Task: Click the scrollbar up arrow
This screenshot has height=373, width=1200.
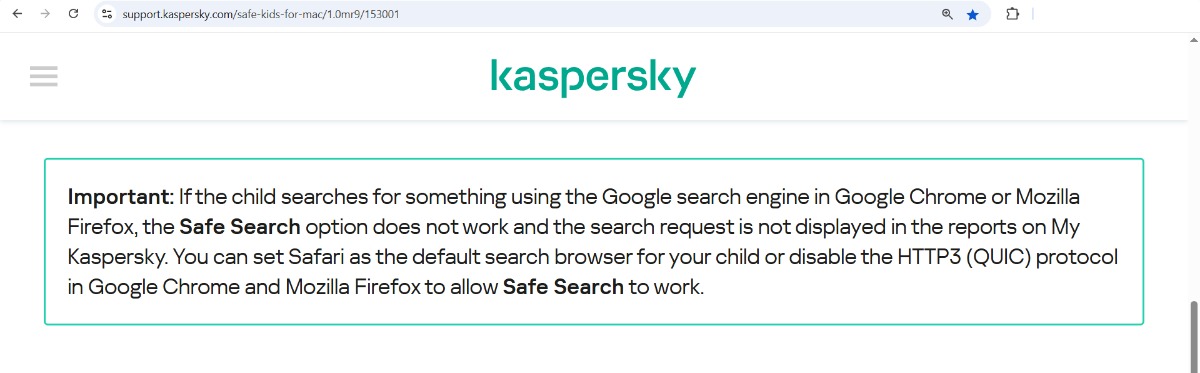Action: coord(1193,39)
